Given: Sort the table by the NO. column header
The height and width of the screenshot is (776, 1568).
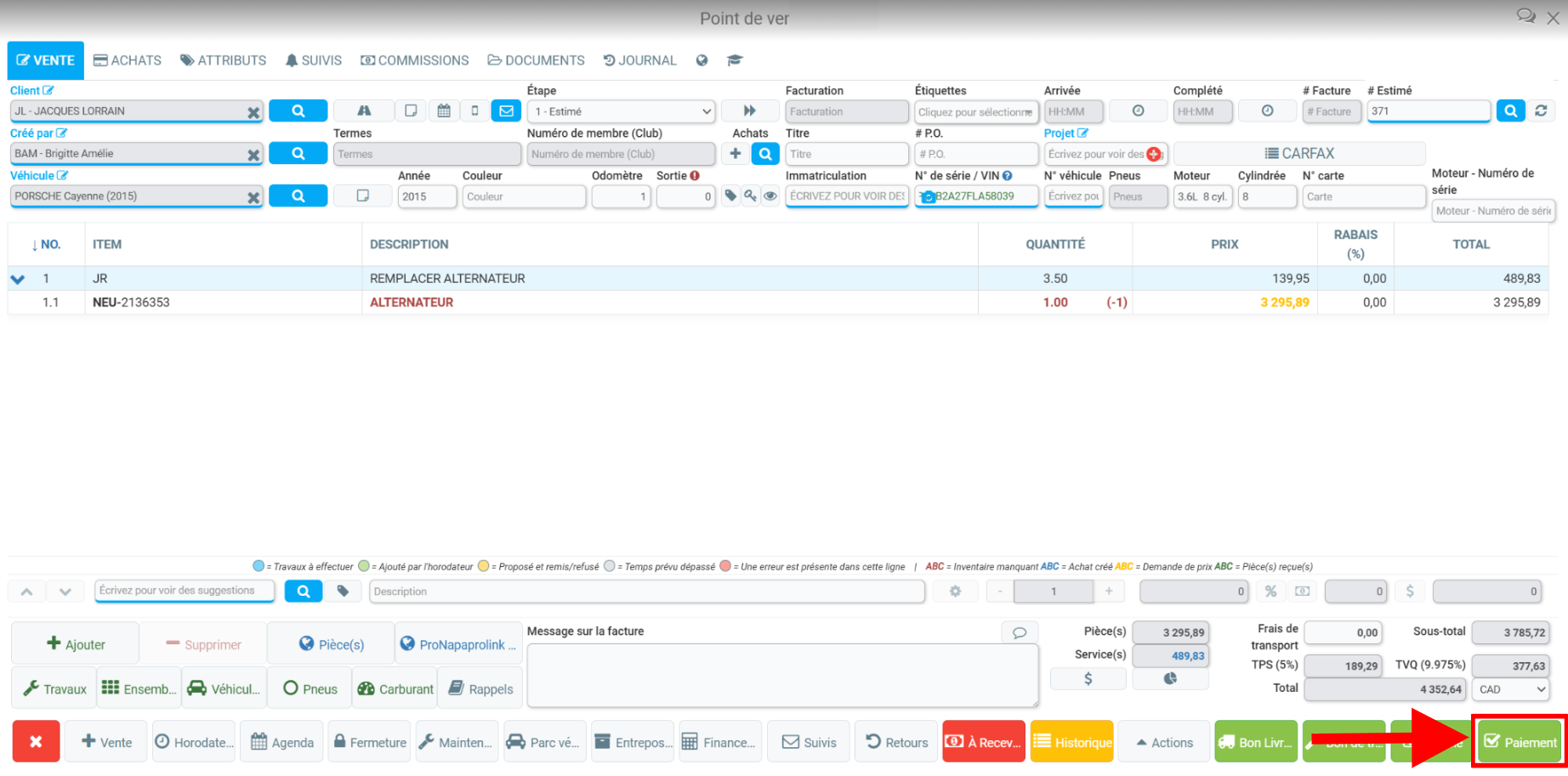Looking at the screenshot, I should [46, 245].
